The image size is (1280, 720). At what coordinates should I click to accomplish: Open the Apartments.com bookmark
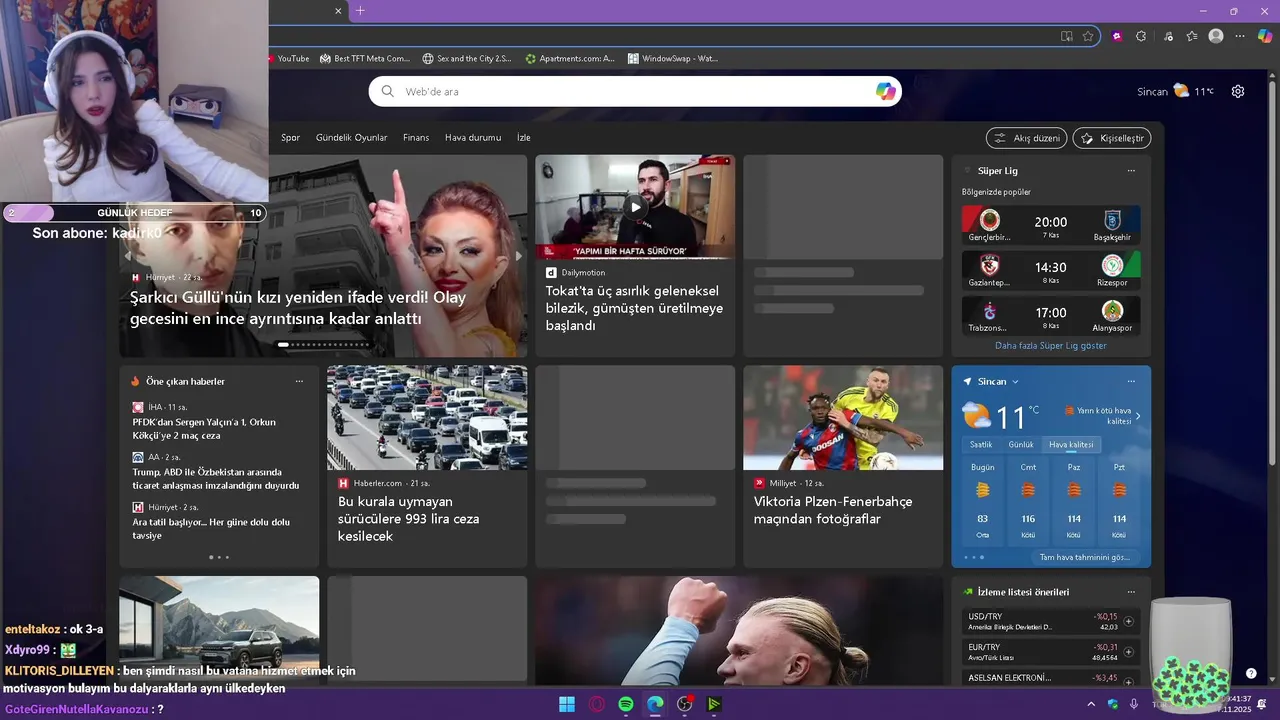coord(570,59)
